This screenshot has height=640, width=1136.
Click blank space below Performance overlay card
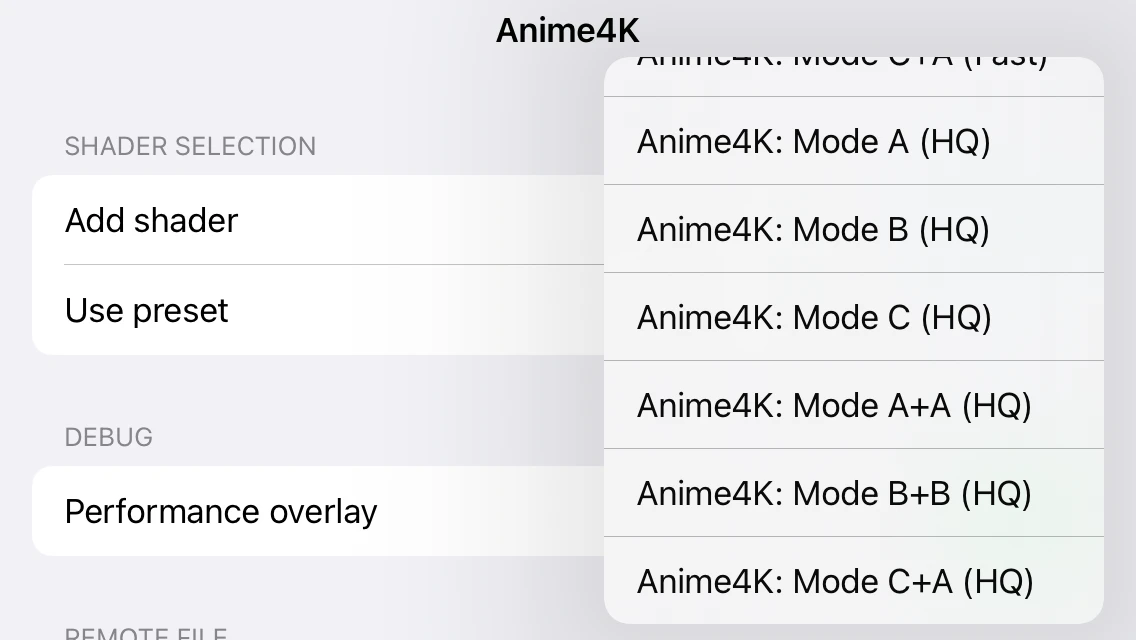pyautogui.click(x=300, y=590)
